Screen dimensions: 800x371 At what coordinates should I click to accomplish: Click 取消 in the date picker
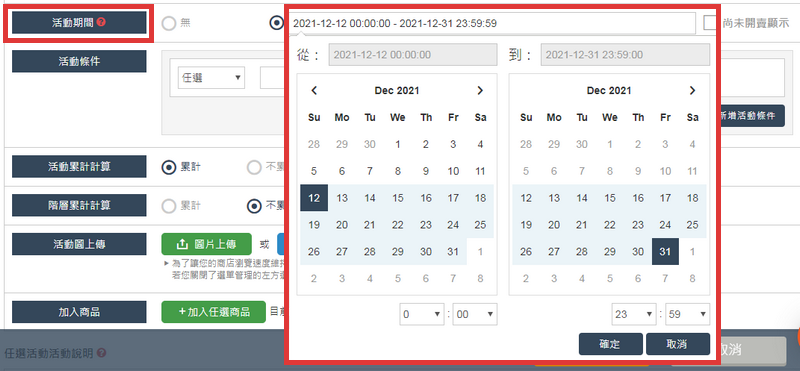[x=678, y=344]
